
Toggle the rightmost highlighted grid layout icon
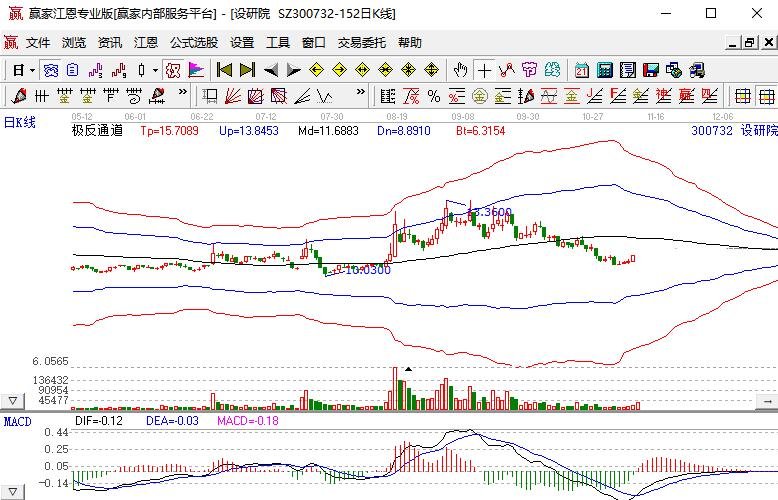(767, 96)
